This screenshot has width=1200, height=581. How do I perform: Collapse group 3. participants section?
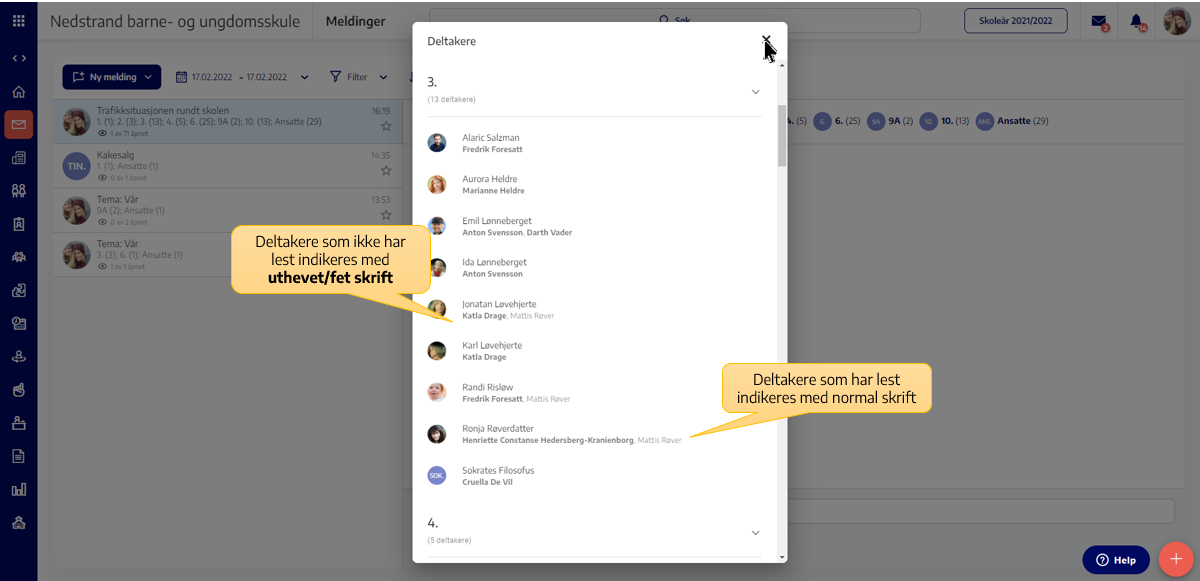[755, 92]
